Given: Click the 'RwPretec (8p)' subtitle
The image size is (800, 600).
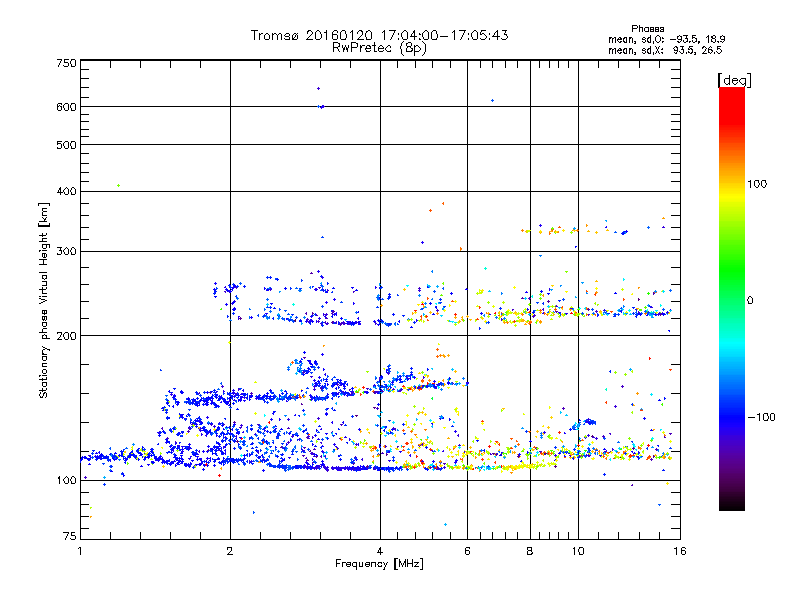Looking at the screenshot, I should click(x=379, y=48).
